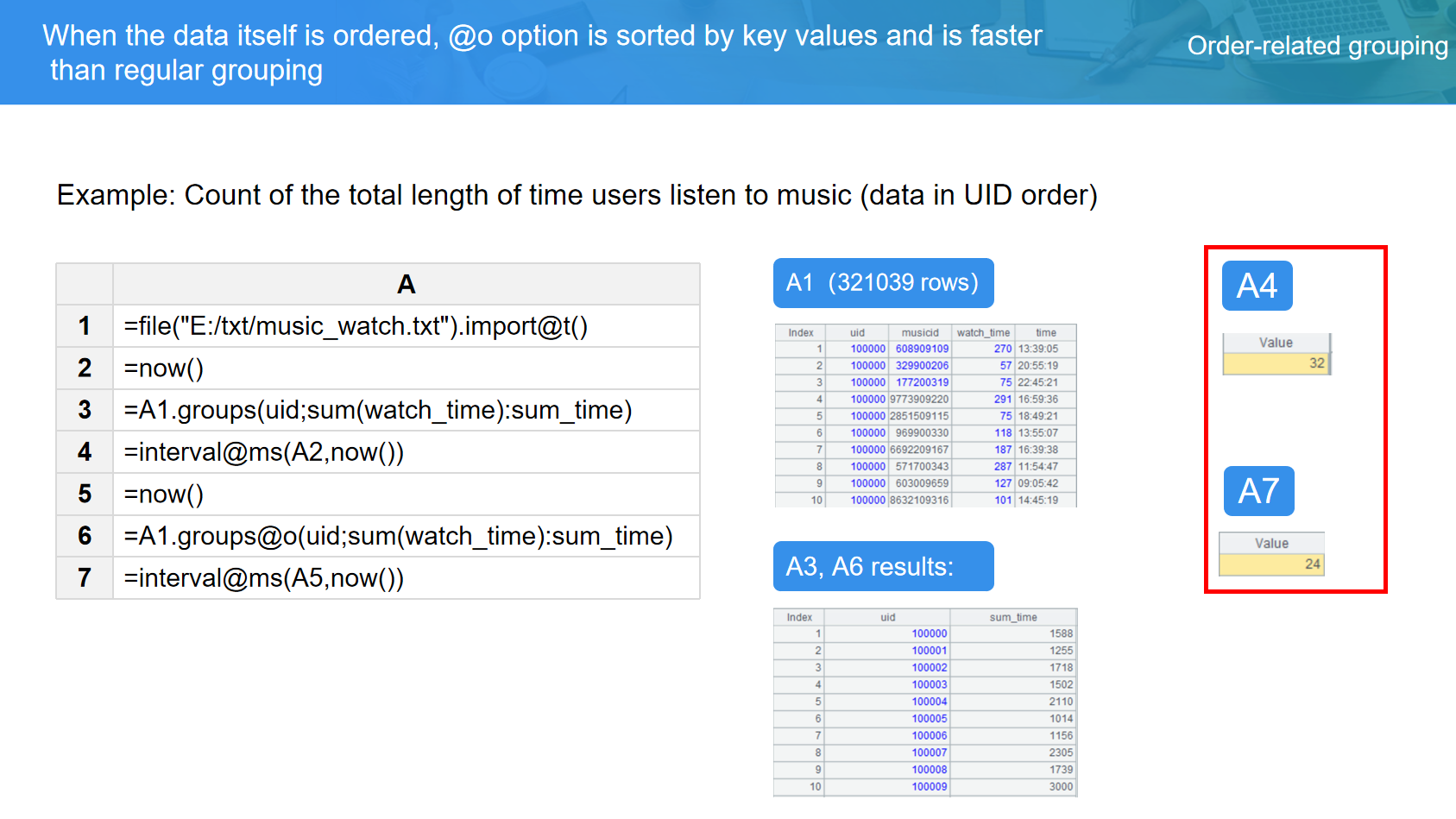Select the A7 value cell showing 24

pos(1271,564)
